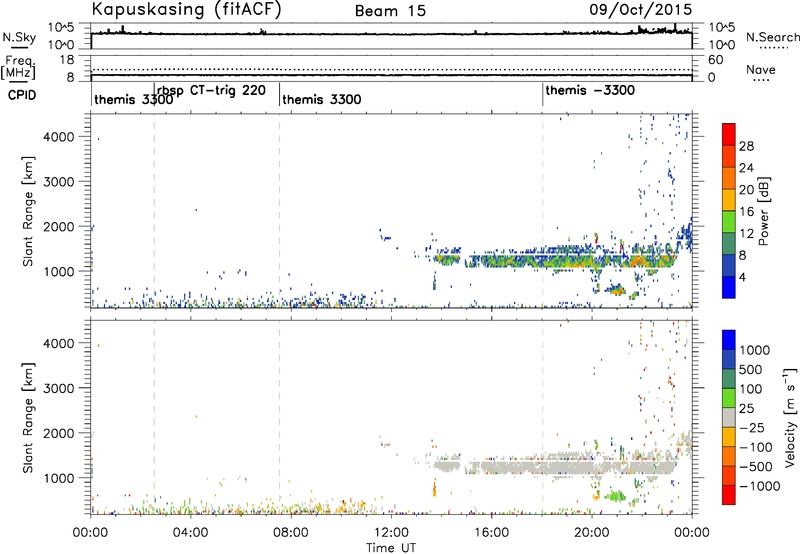800x554 pixels.
Task: Click the 'rbsp CT-trig 220' CPID label
Action: pyautogui.click(x=211, y=91)
